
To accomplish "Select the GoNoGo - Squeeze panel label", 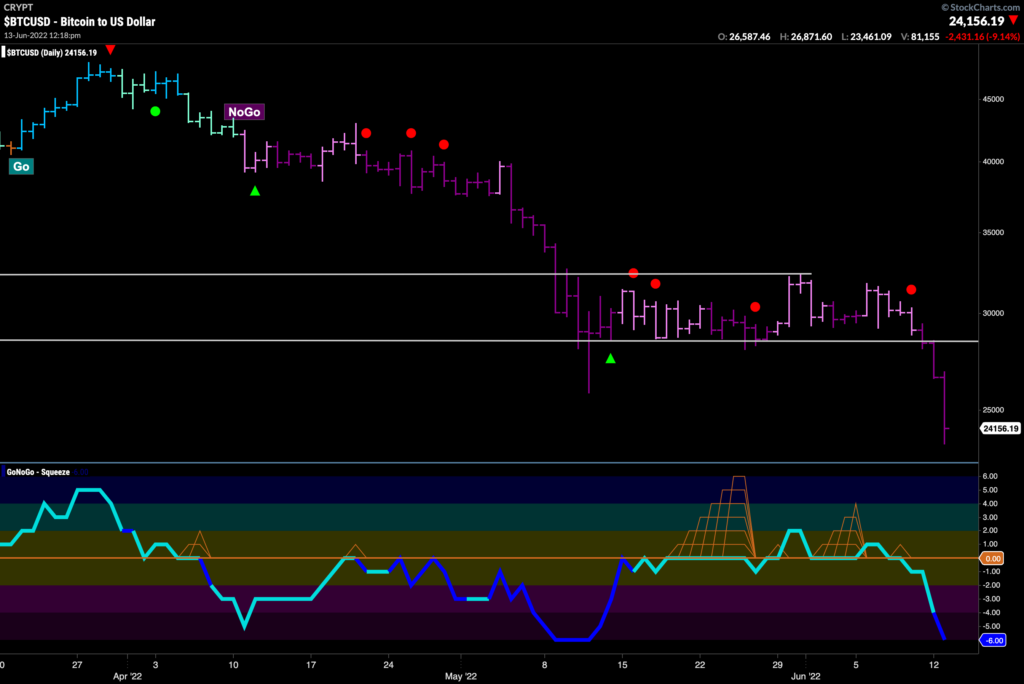I will (x=38, y=472).
